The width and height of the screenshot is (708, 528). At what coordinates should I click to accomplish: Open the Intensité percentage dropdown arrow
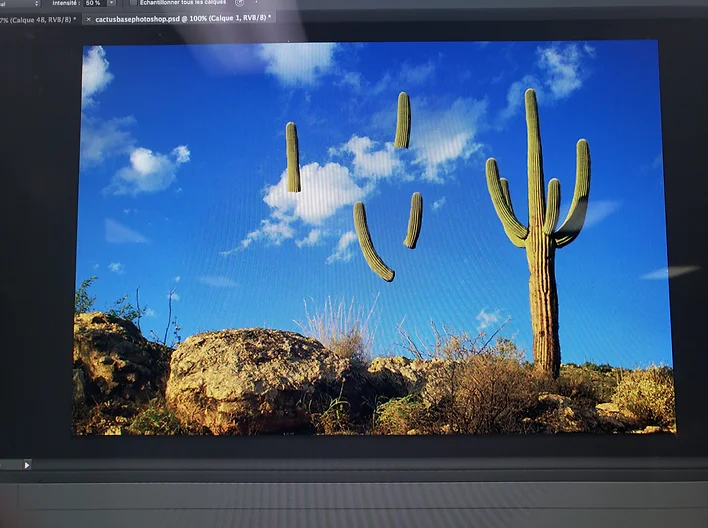coord(112,3)
